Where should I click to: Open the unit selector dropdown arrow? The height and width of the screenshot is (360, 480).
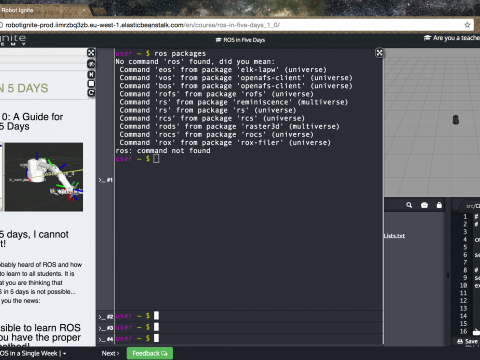(x=64, y=354)
